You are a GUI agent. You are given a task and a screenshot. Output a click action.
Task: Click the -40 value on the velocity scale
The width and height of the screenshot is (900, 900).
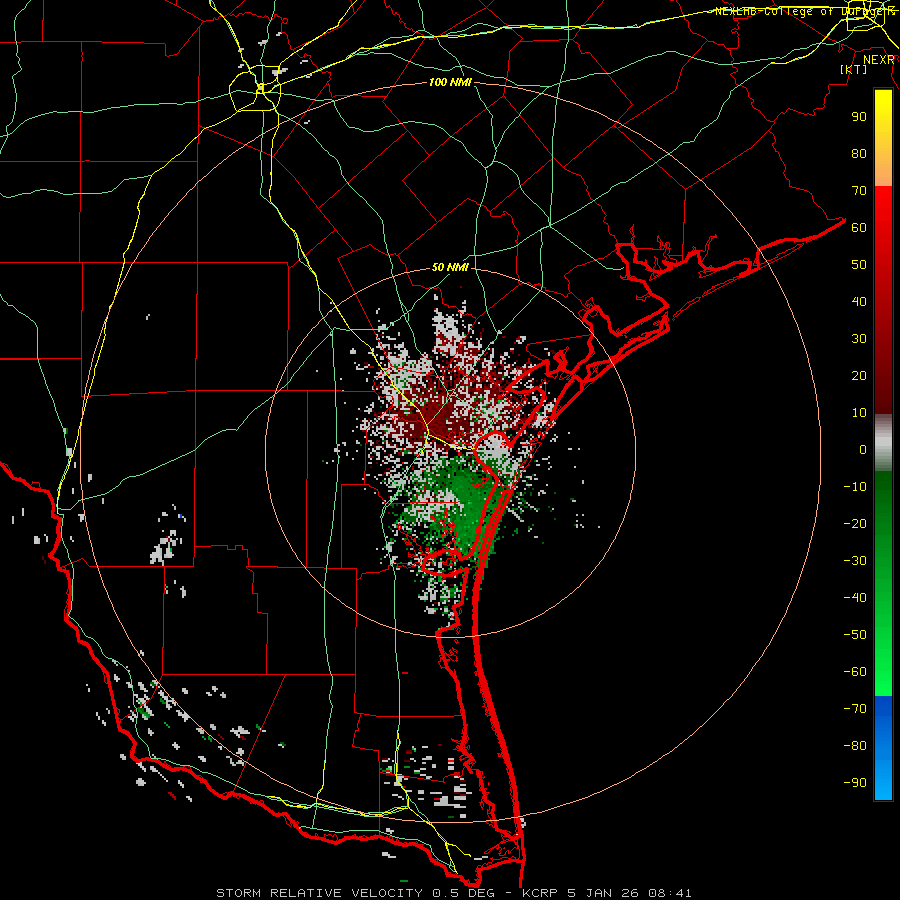click(x=855, y=598)
